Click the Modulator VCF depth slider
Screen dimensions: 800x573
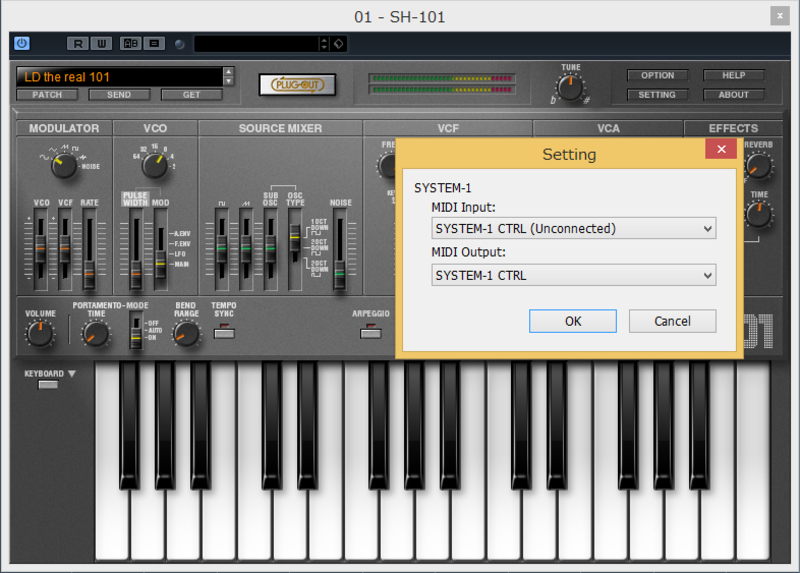(65, 249)
